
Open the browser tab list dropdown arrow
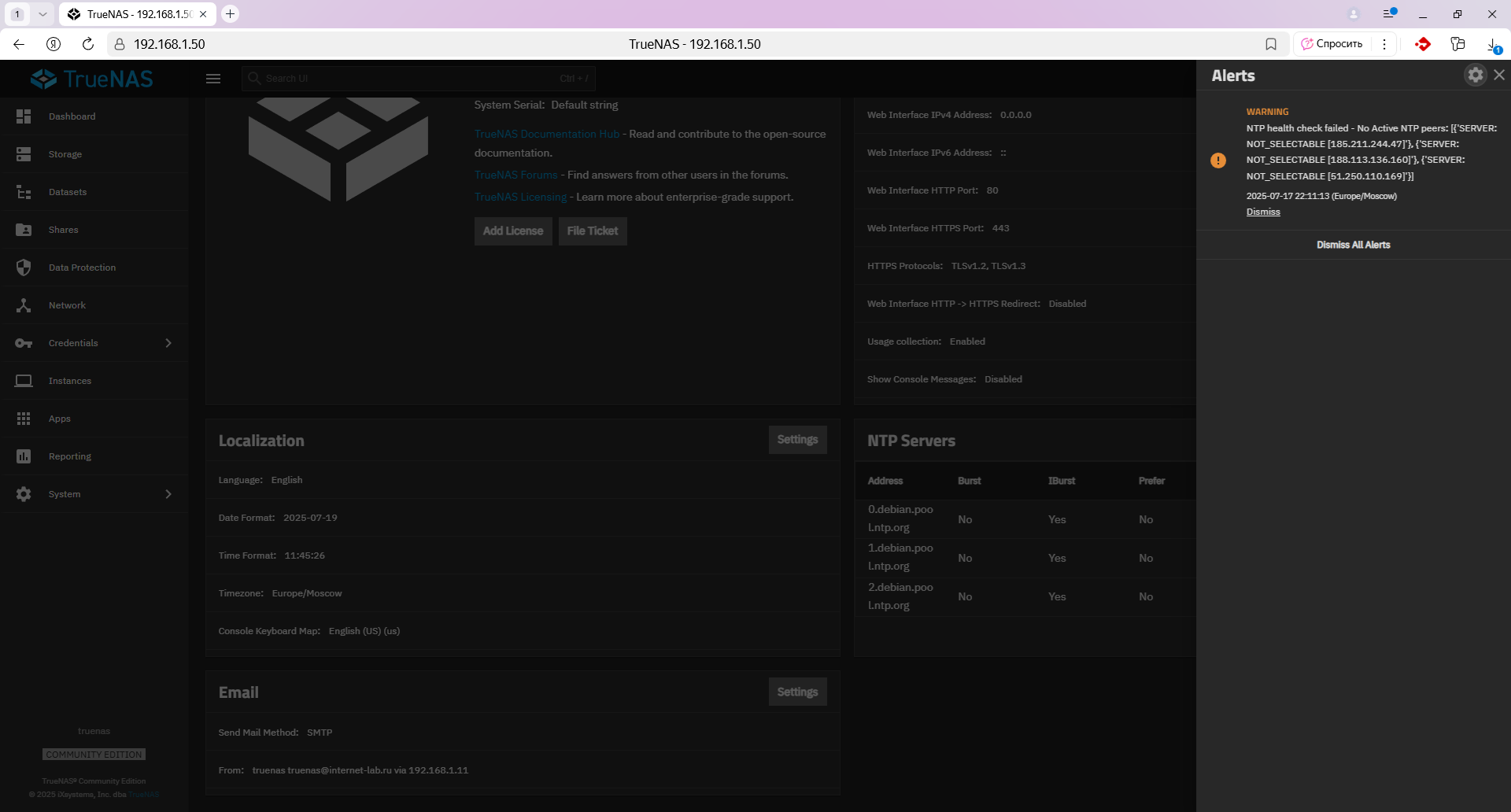click(x=42, y=14)
